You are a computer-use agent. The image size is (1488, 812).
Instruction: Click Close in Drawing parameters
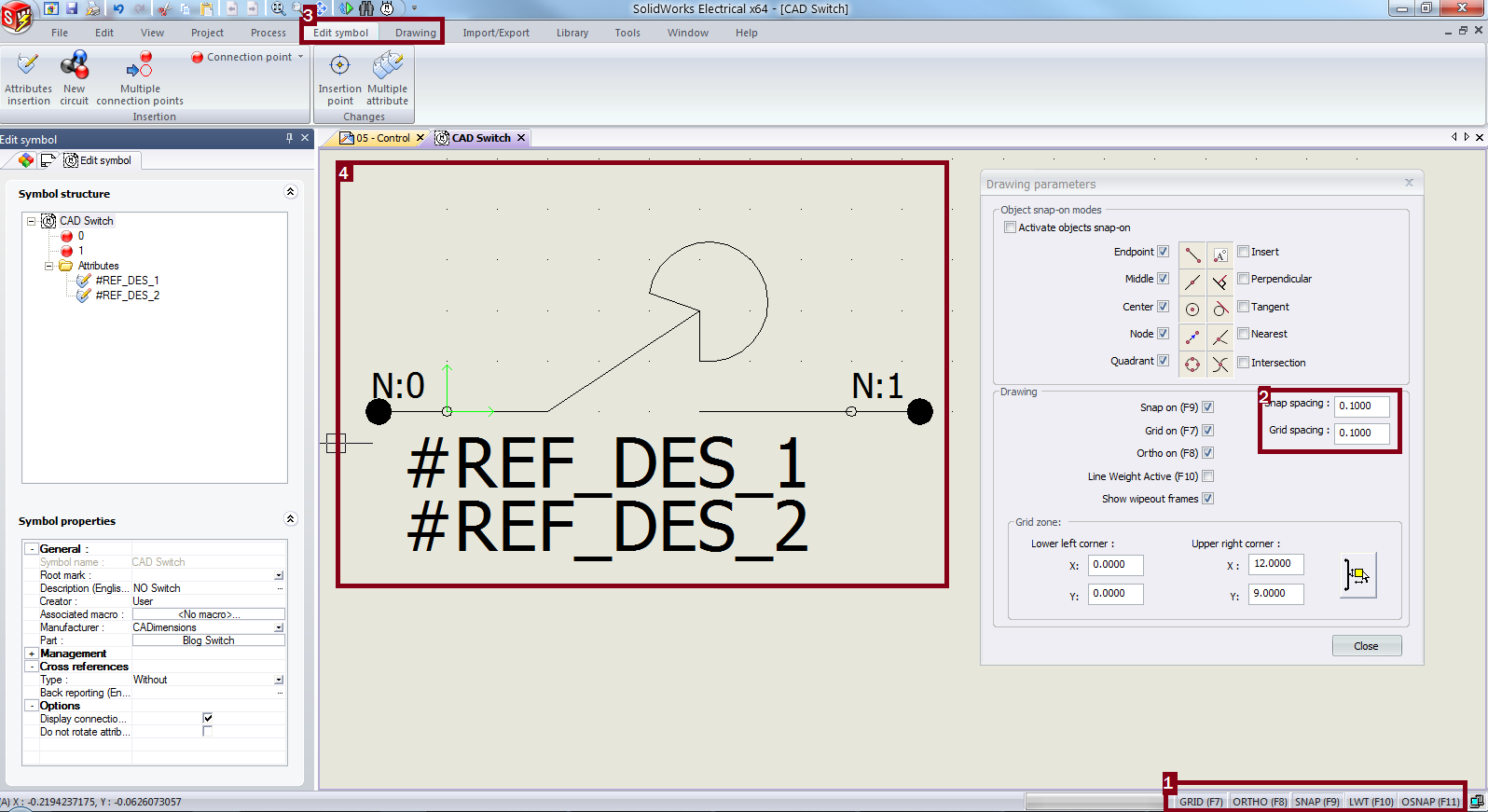pyautogui.click(x=1366, y=646)
